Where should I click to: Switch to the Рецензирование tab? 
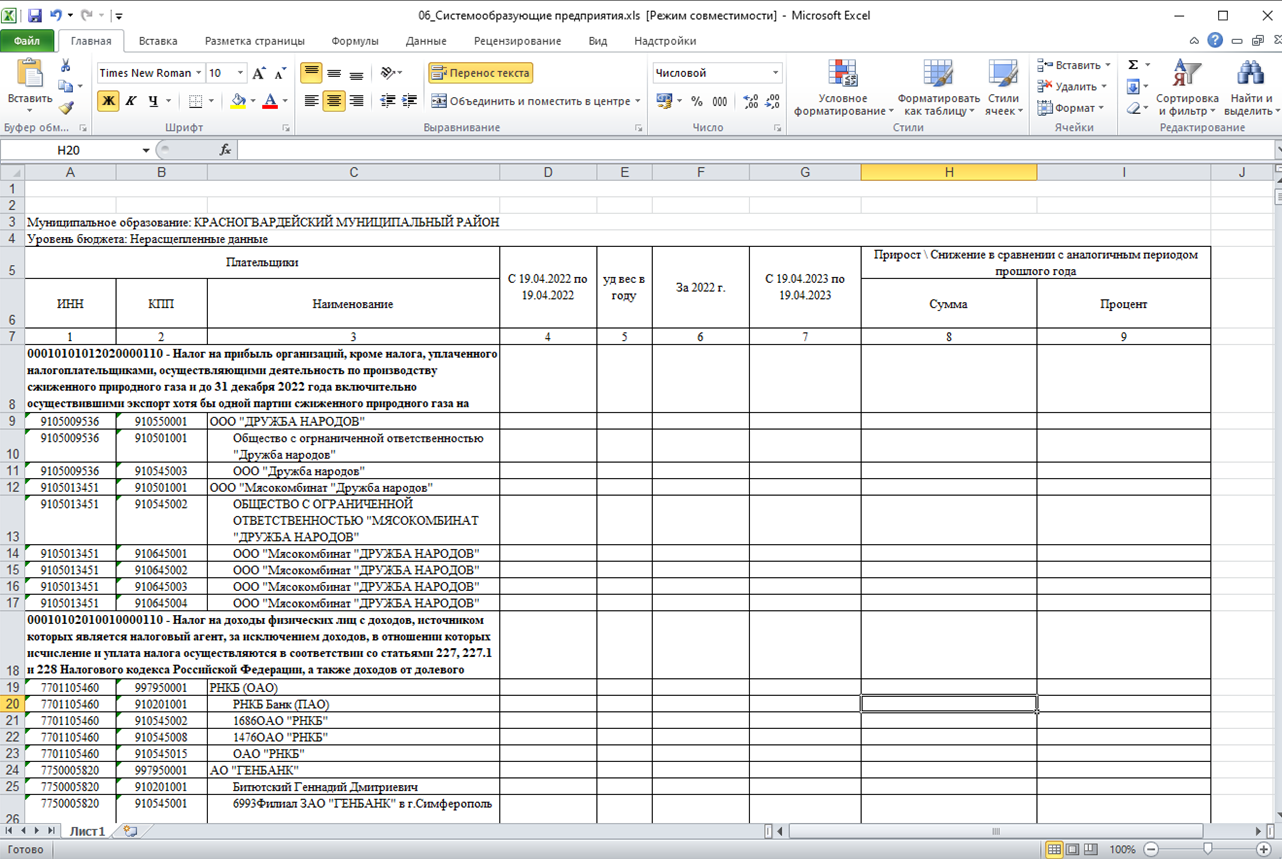pos(517,41)
